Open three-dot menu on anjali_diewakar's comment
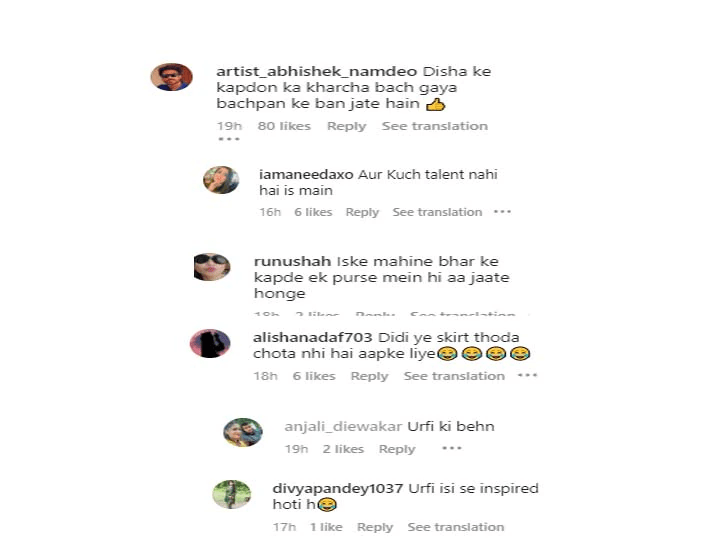 click(452, 449)
